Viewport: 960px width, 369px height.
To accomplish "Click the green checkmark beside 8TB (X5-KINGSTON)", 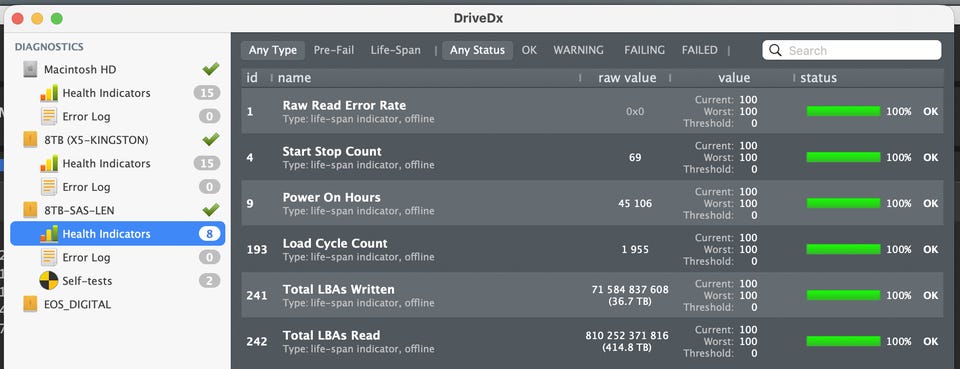I will click(211, 140).
